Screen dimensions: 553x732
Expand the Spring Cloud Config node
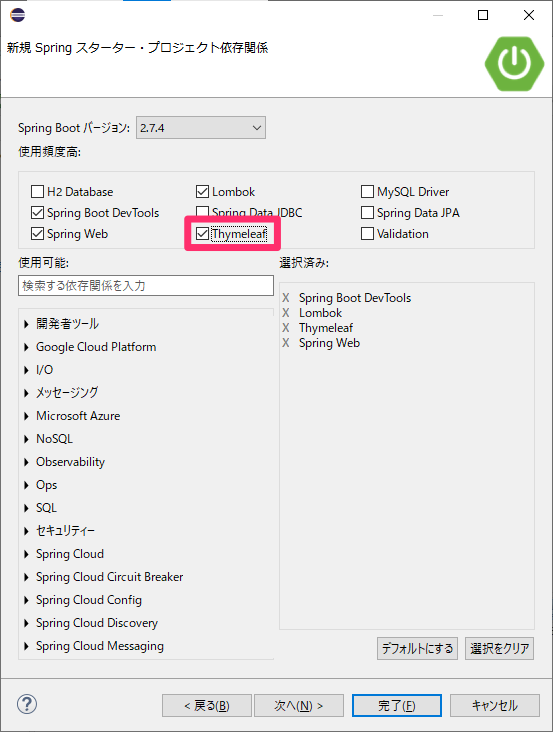pyautogui.click(x=27, y=600)
